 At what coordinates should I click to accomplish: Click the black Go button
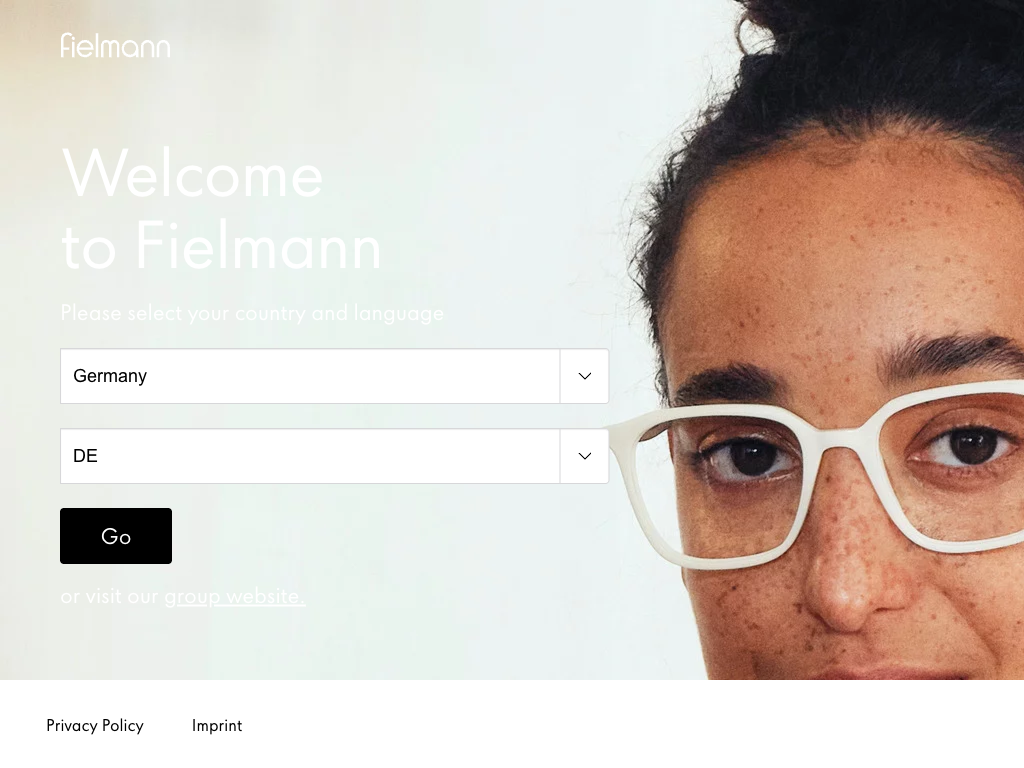116,536
